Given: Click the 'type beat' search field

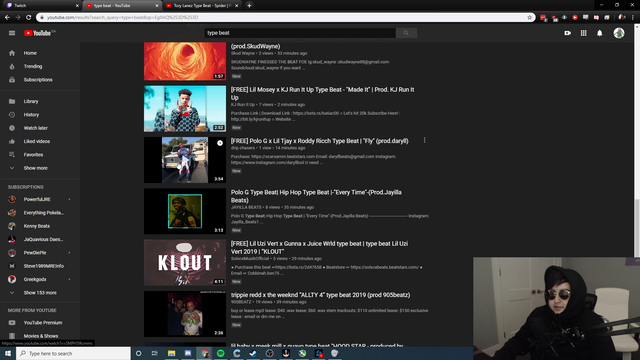Looking at the screenshot, I should 300,33.
